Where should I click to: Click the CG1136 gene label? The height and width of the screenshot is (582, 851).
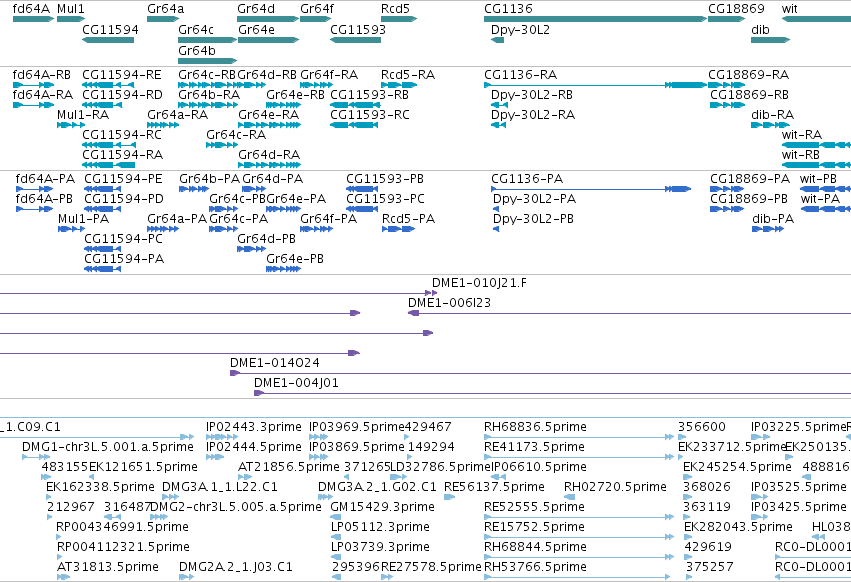click(x=508, y=9)
